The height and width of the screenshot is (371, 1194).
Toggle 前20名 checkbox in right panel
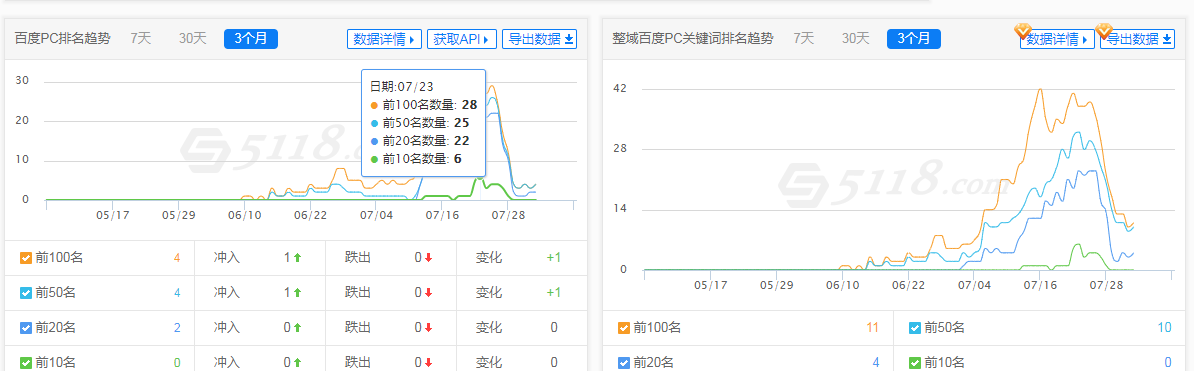click(x=624, y=363)
